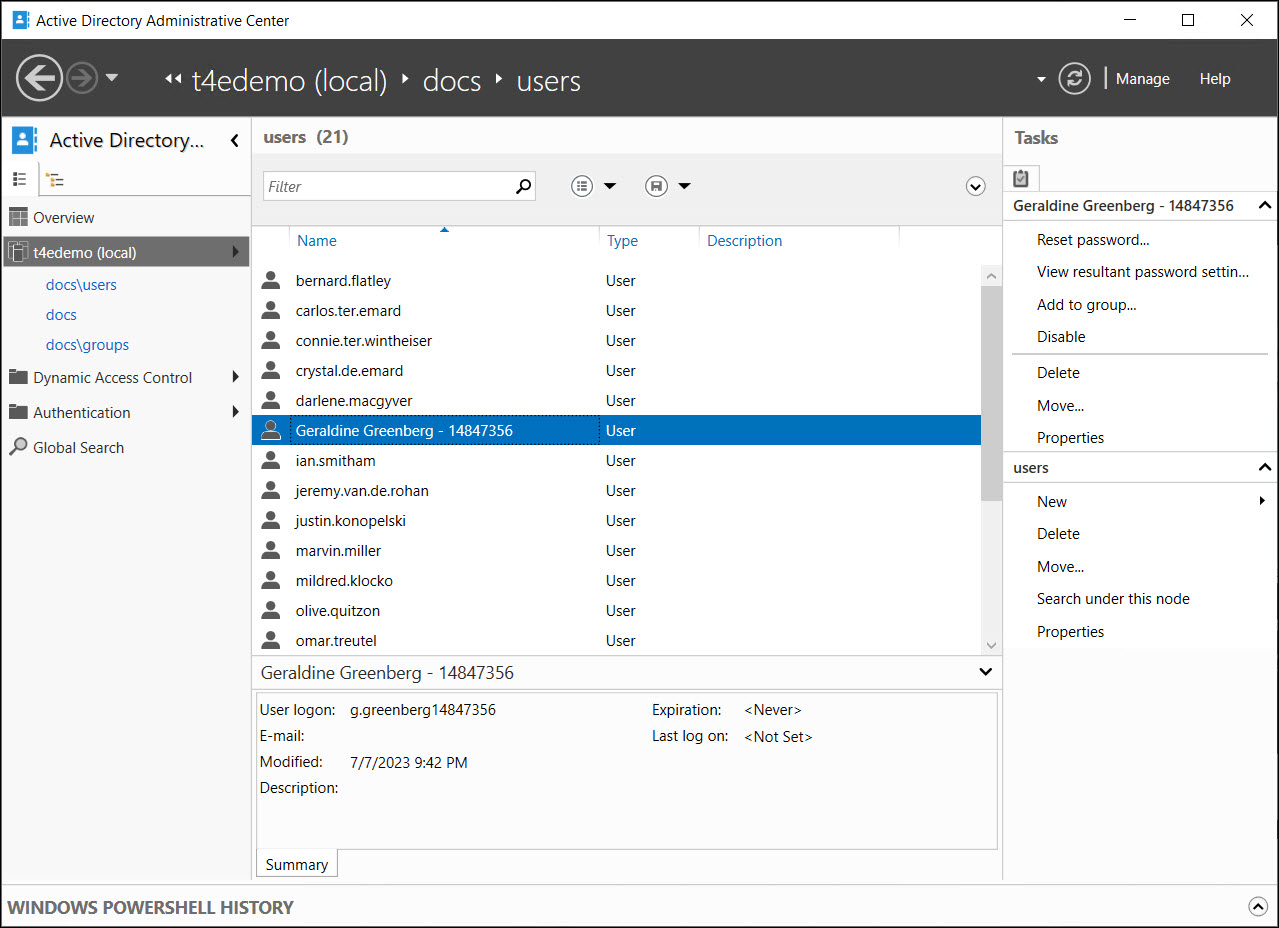1279x928 pixels.
Task: Click the back navigation arrow
Action: coord(40,78)
